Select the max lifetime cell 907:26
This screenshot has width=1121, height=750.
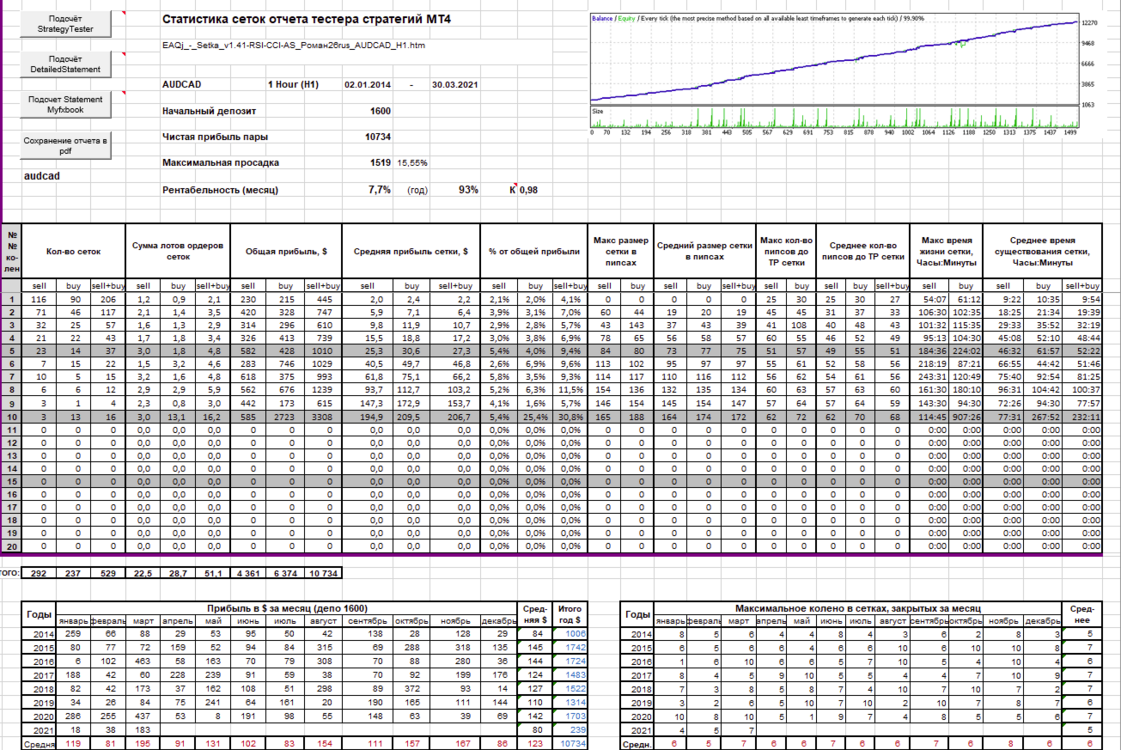[x=966, y=417]
